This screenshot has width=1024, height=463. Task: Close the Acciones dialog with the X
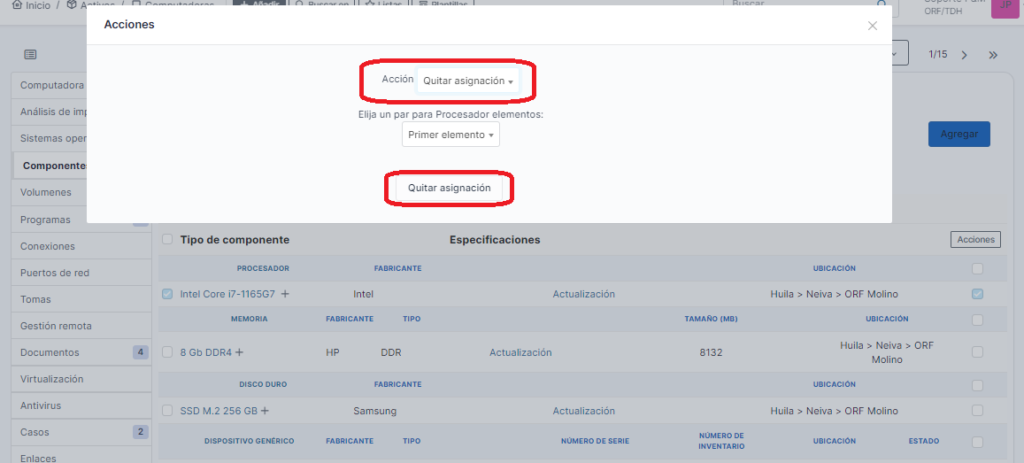pos(872,26)
